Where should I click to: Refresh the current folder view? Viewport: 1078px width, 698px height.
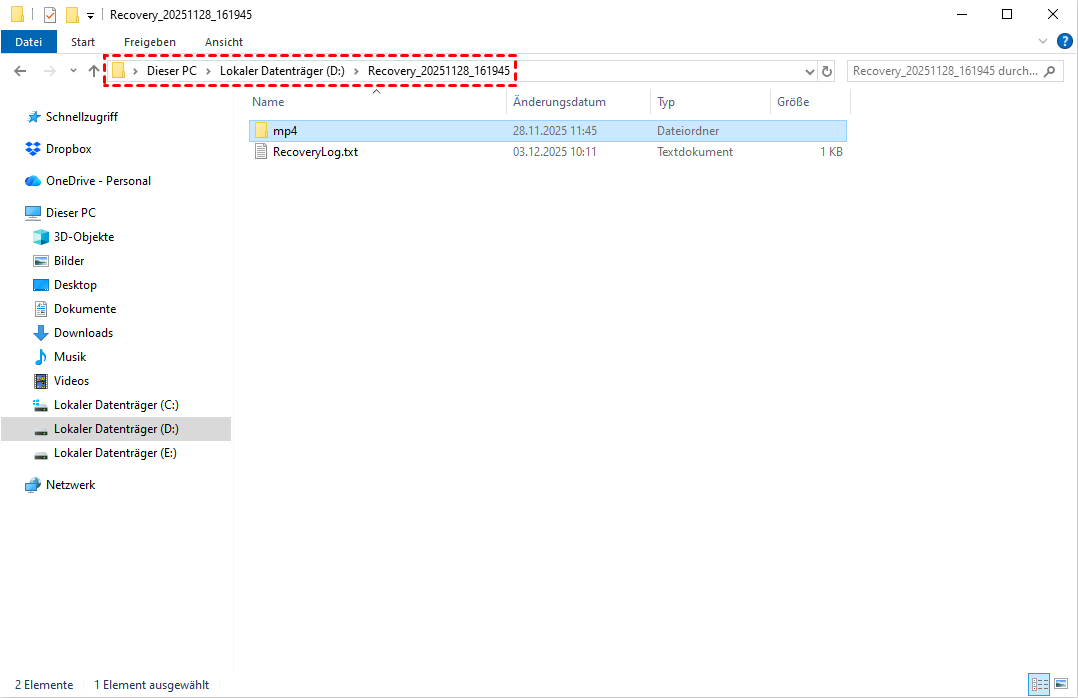pos(826,72)
